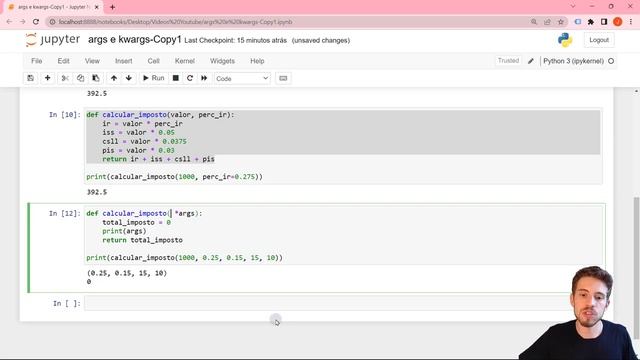Open the Cell menu
The width and height of the screenshot is (640, 360).
pos(153,61)
